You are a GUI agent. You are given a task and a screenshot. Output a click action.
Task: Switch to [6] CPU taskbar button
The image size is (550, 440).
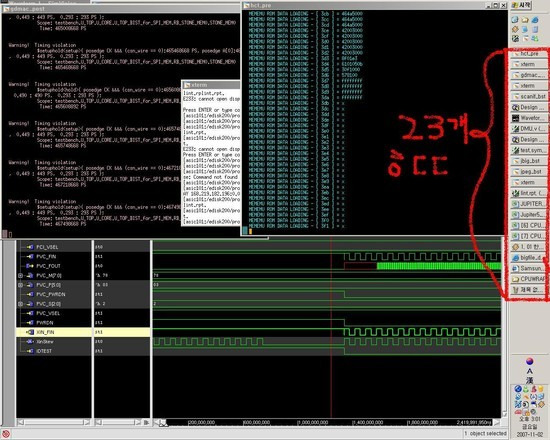pyautogui.click(x=529, y=225)
